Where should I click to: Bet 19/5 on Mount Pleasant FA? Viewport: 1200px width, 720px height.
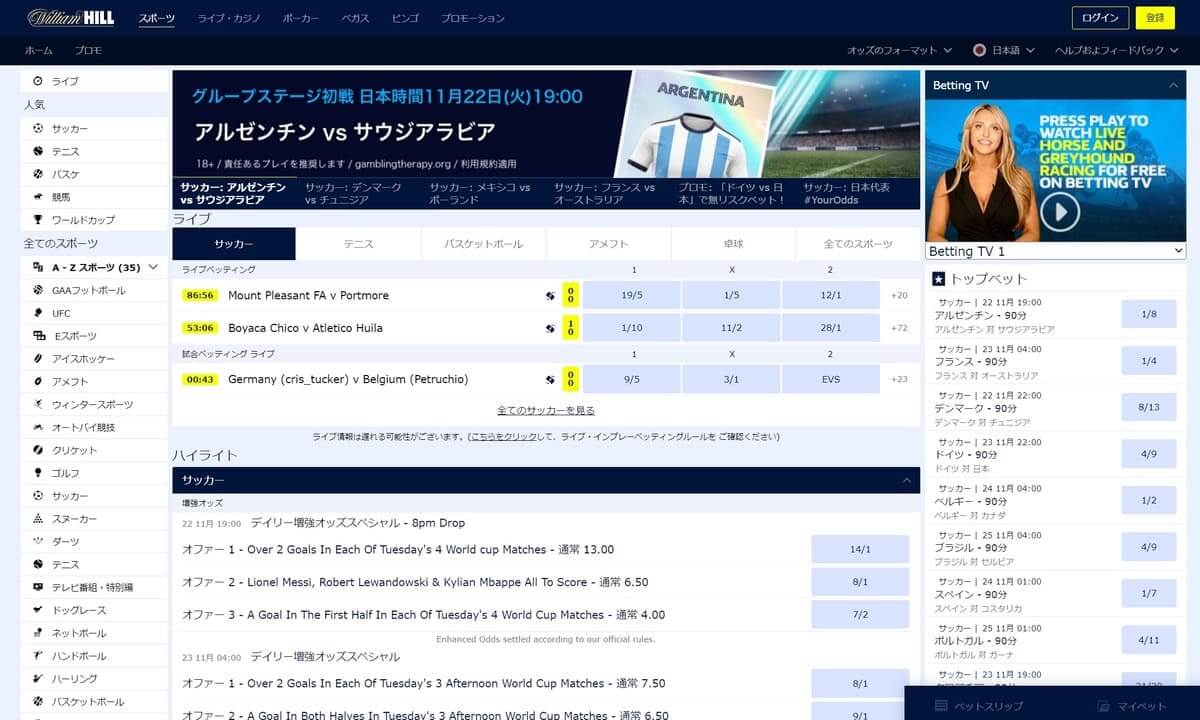pos(631,296)
